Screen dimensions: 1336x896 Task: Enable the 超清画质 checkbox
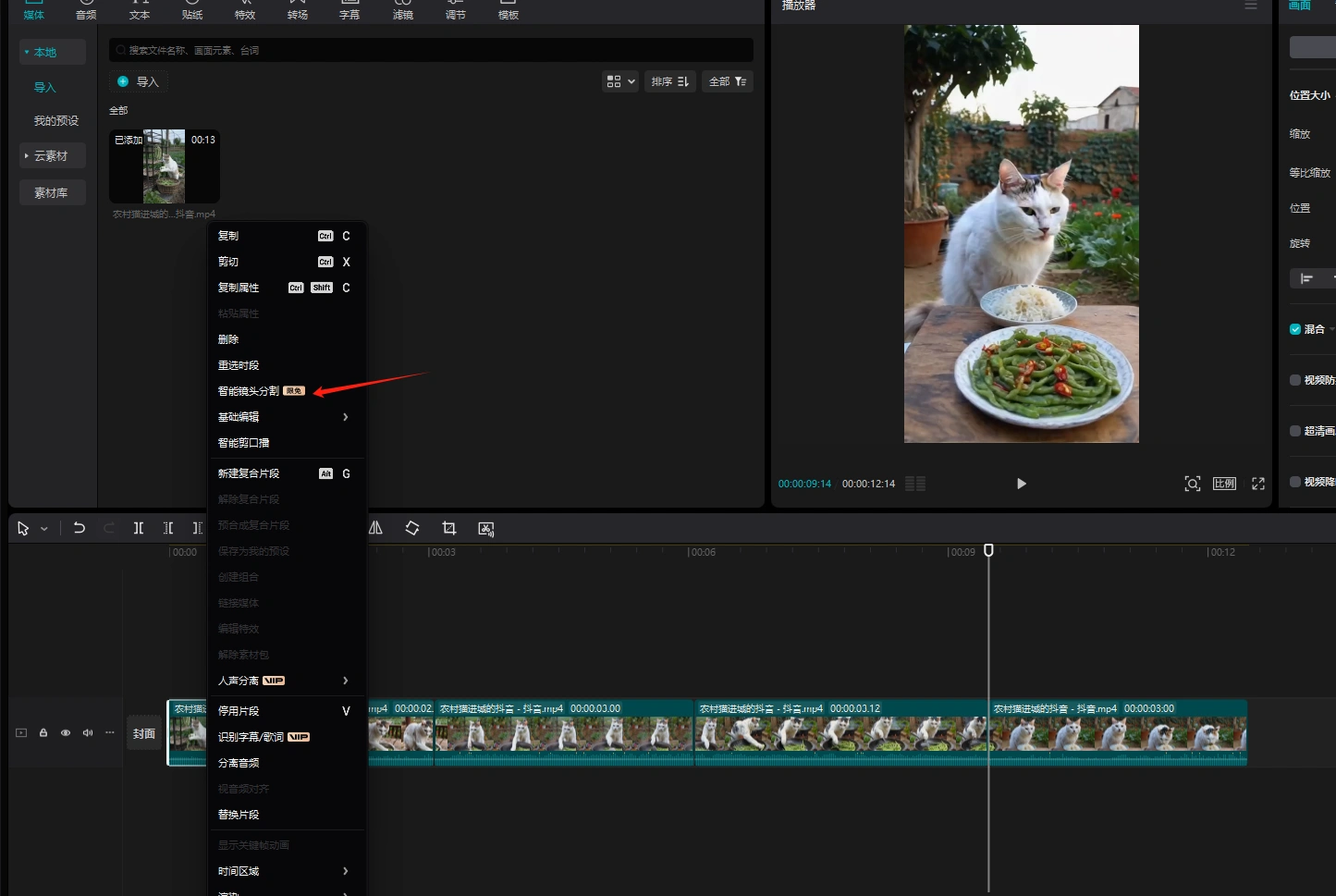[x=1295, y=431]
